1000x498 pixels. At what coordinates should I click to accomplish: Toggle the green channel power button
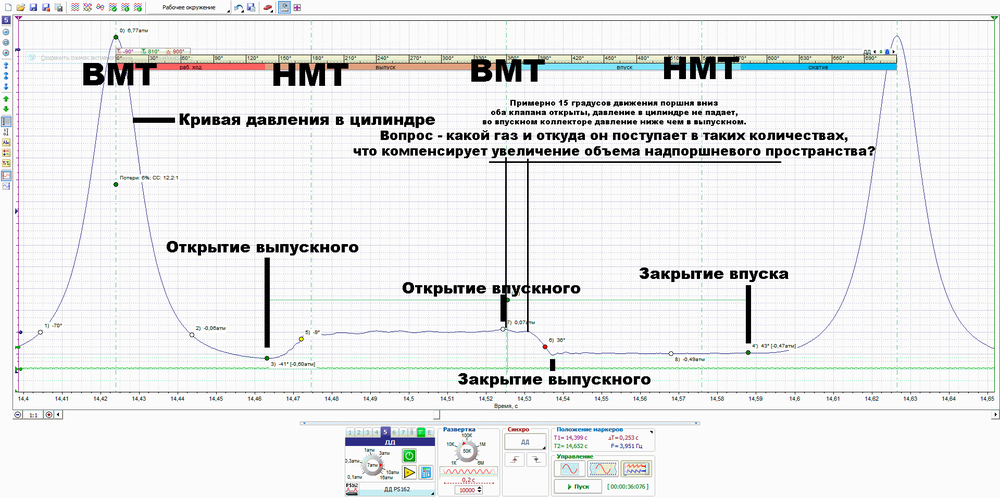[x=410, y=454]
